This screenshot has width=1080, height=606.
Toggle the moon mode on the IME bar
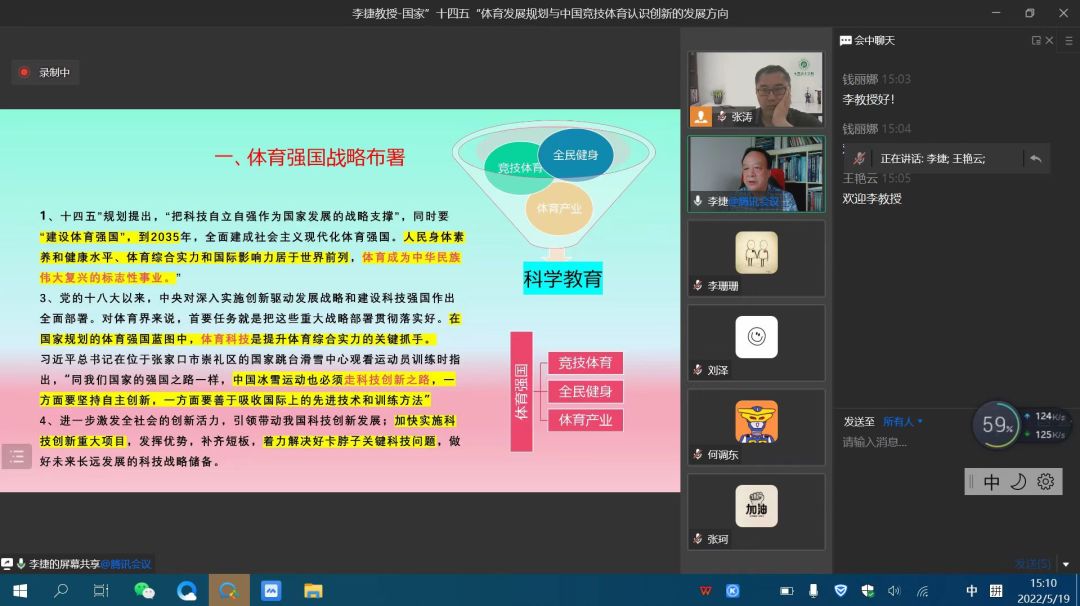[1018, 482]
